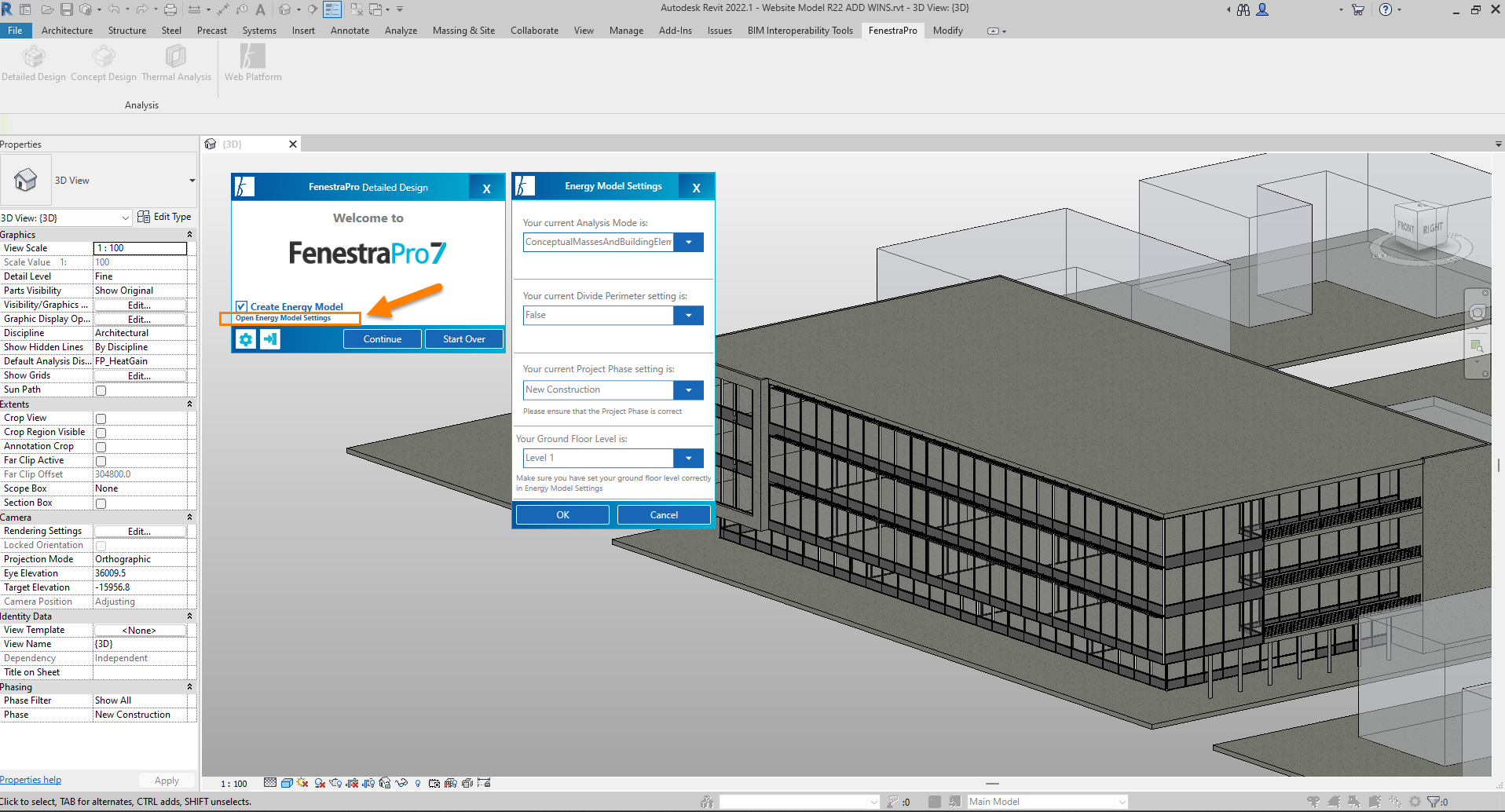This screenshot has width=1505, height=812.
Task: Enable the Far Clip Active checkbox
Action: (x=101, y=461)
